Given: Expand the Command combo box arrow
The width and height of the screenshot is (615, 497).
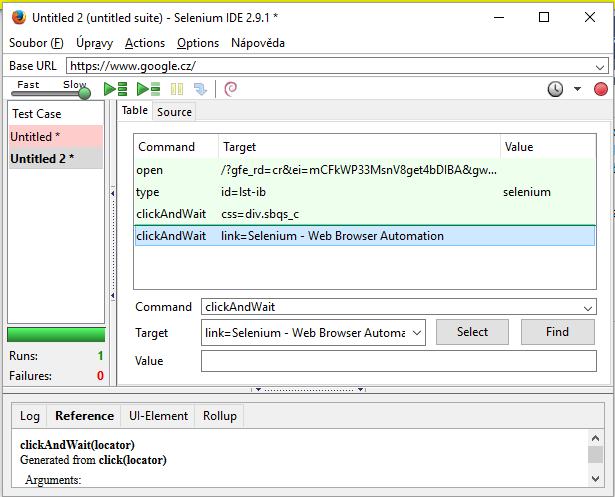Looking at the screenshot, I should coord(588,308).
